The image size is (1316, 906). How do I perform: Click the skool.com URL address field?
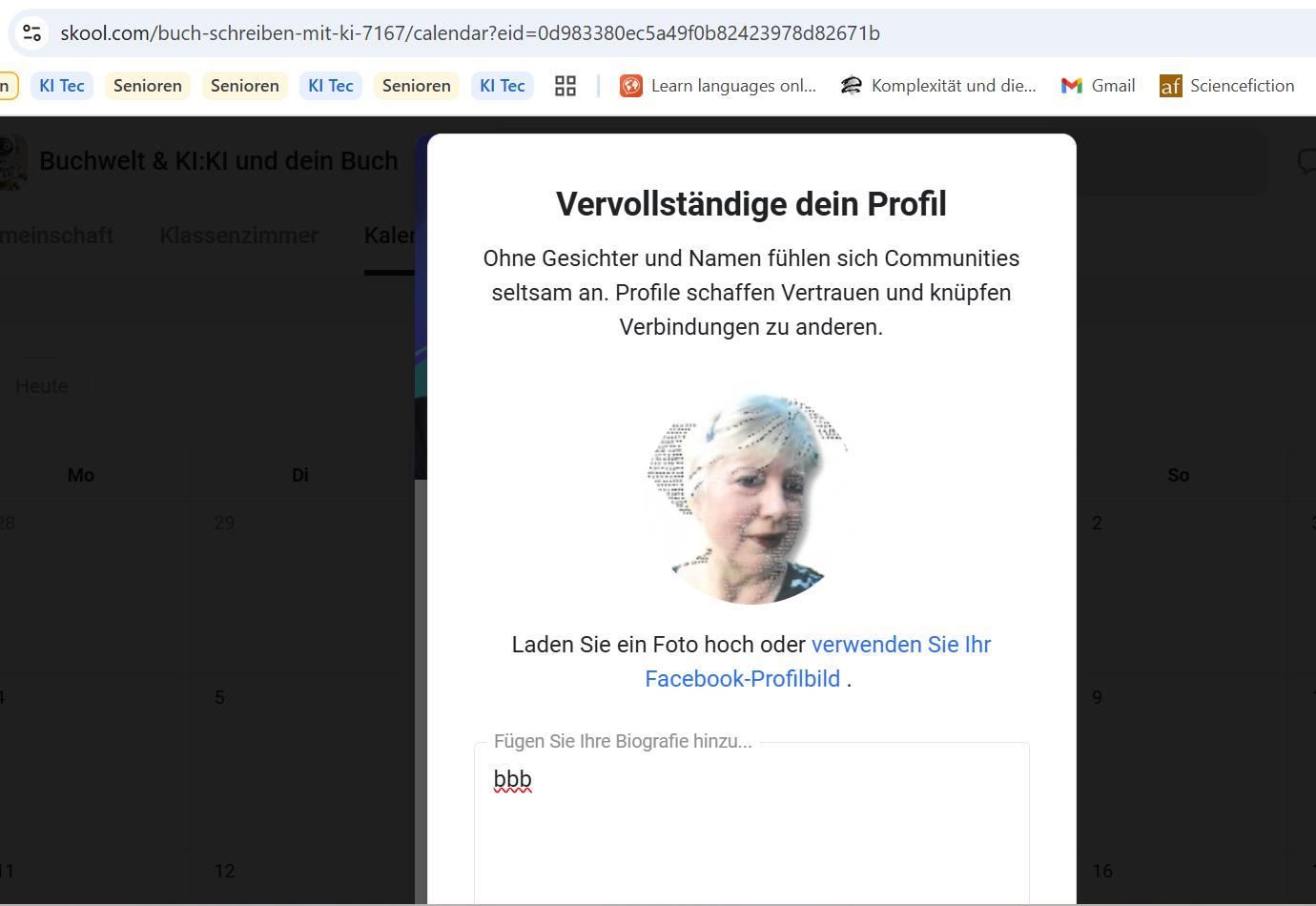coord(470,33)
